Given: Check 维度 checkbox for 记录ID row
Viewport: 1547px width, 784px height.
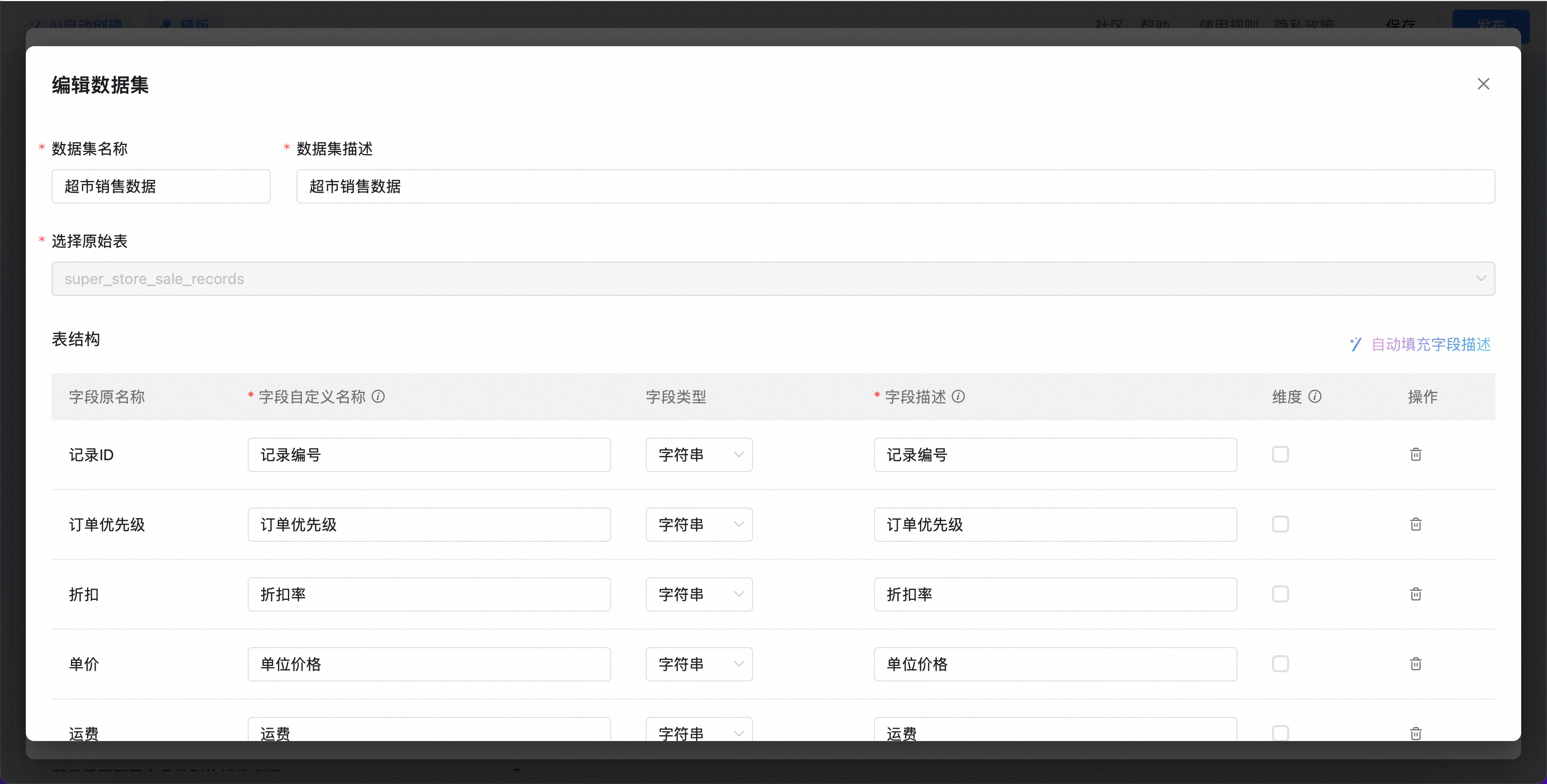Looking at the screenshot, I should [1281, 454].
